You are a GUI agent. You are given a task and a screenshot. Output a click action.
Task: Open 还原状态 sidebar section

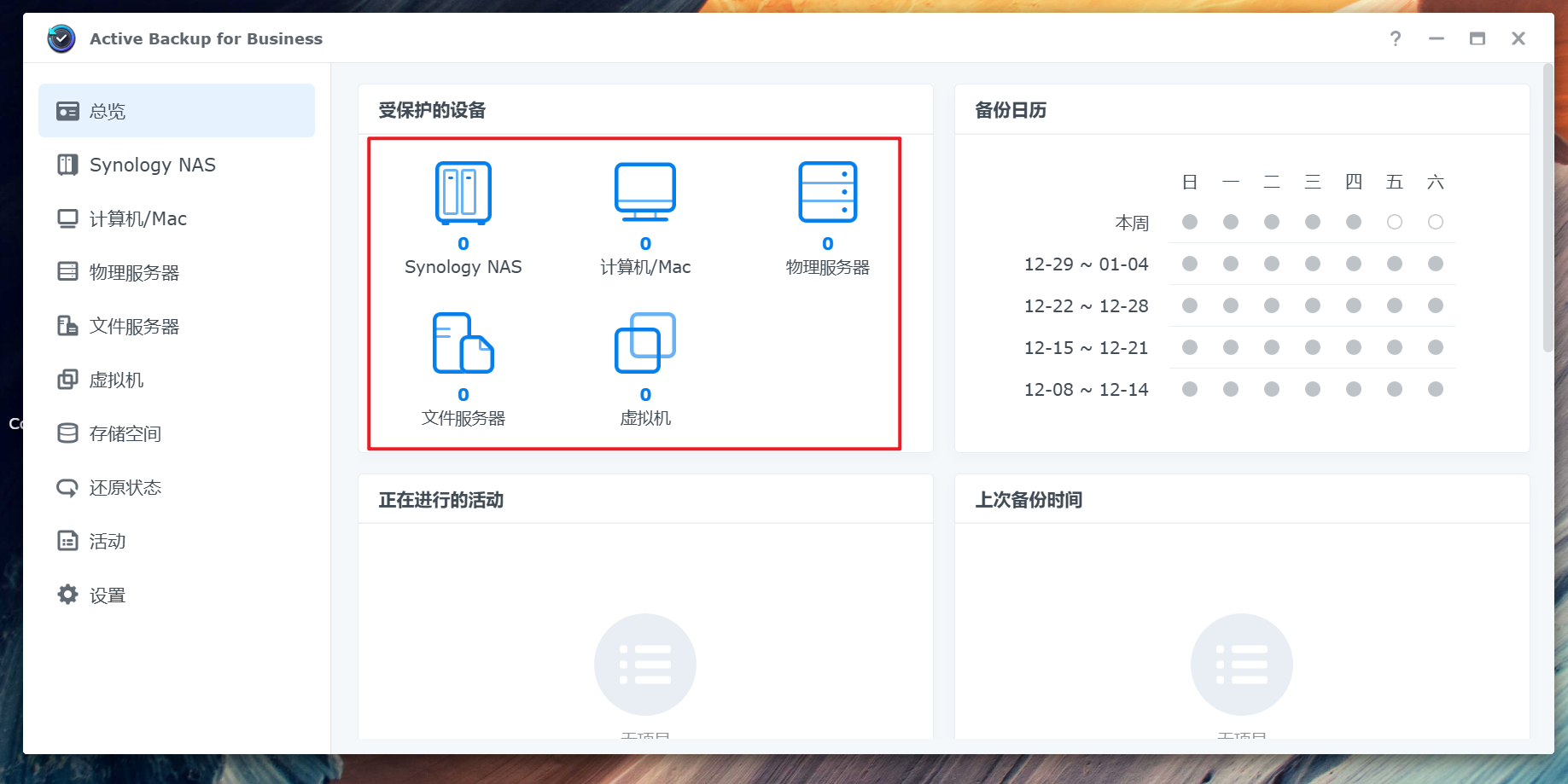click(177, 487)
